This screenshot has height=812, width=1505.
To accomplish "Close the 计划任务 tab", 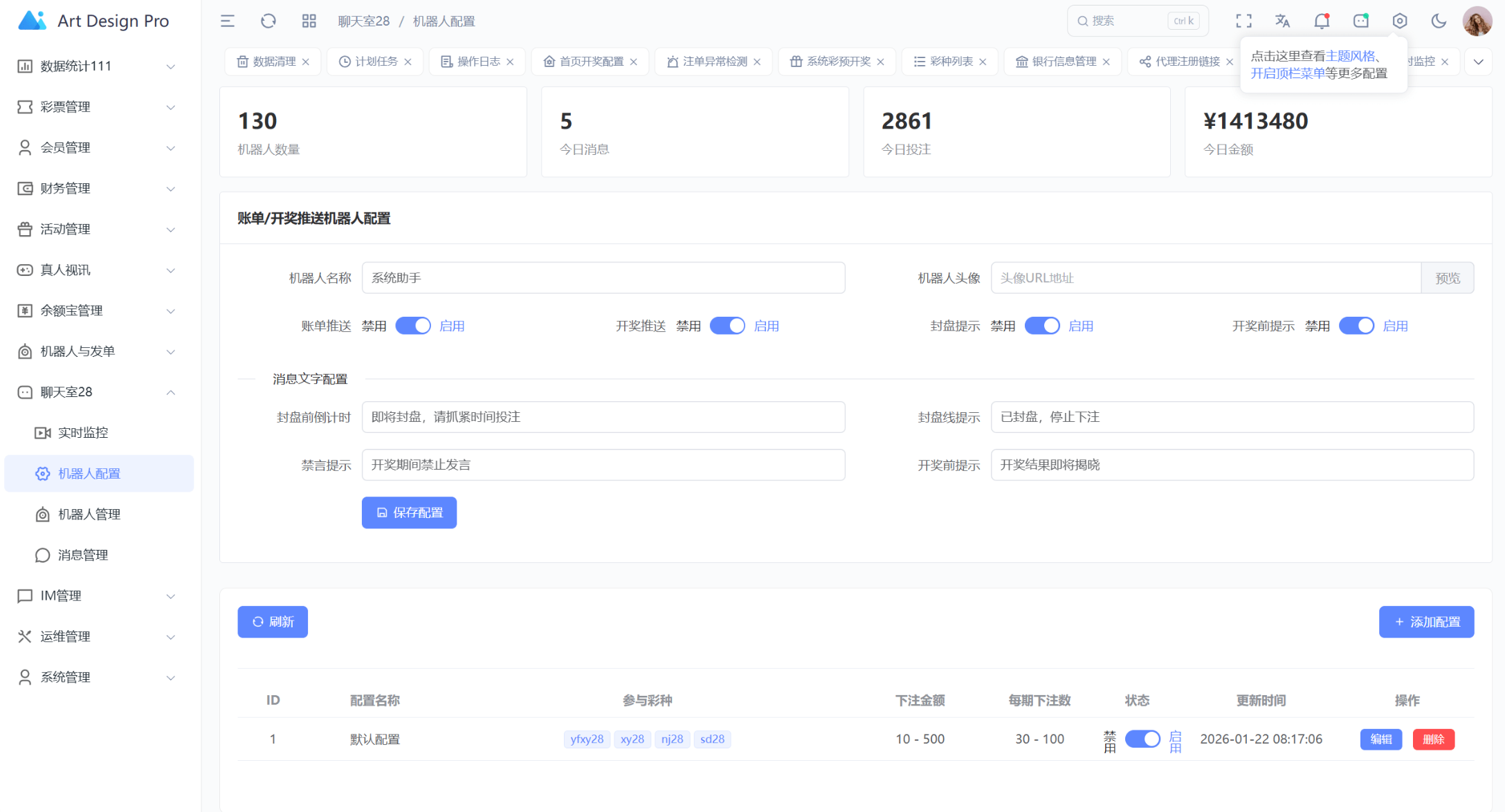I will [408, 62].
